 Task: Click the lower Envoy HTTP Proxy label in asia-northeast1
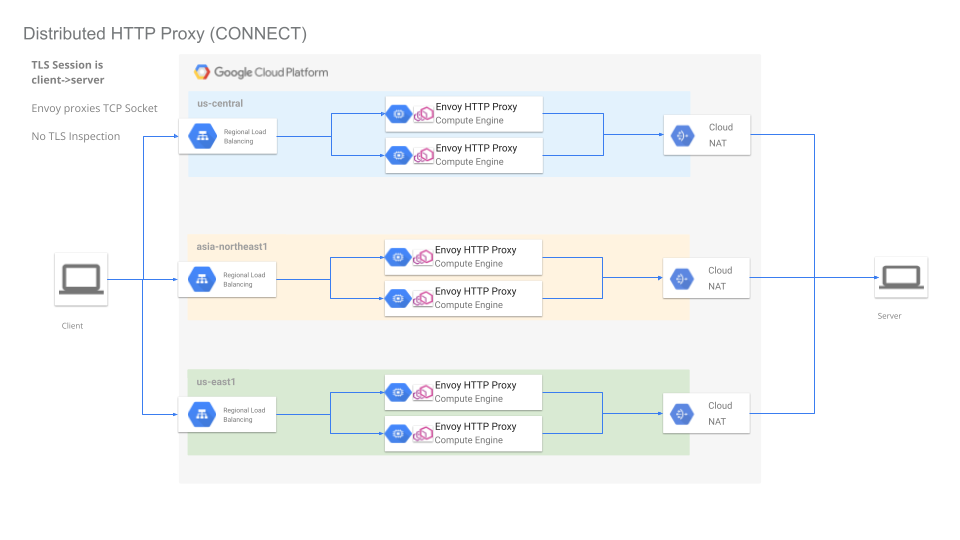[x=476, y=291]
